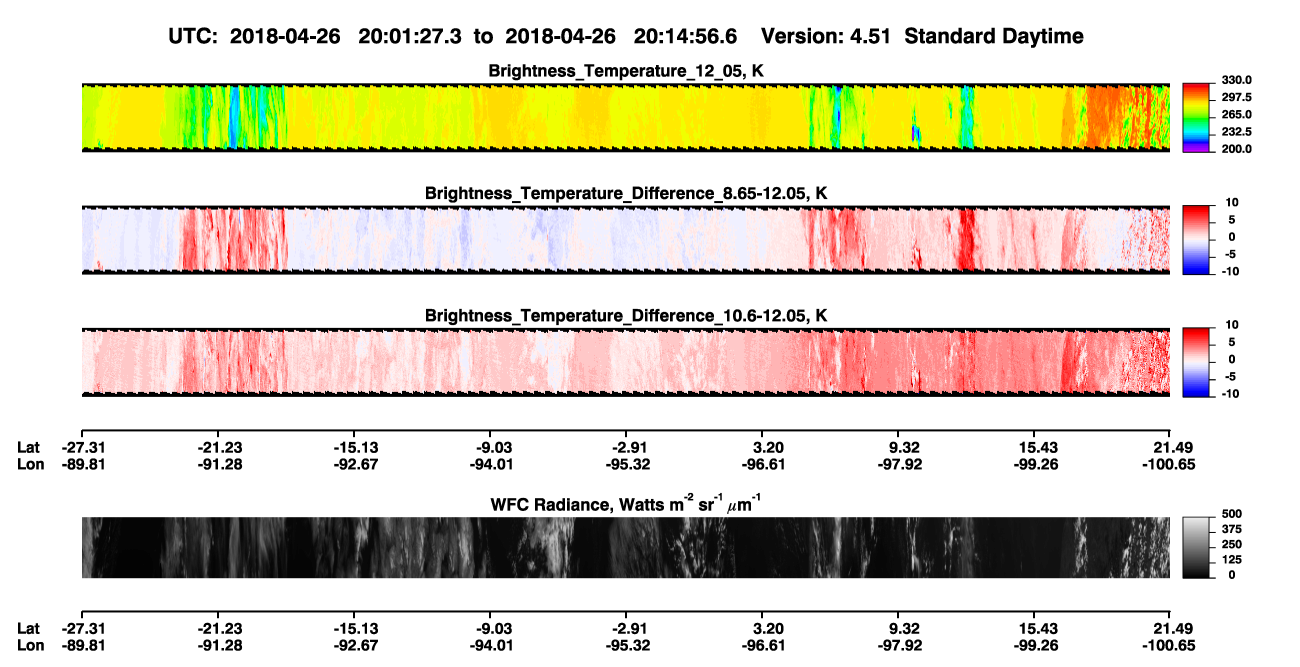Click the '232.5' colorbar tick label
The width and height of the screenshot is (1300, 667).
[1234, 132]
